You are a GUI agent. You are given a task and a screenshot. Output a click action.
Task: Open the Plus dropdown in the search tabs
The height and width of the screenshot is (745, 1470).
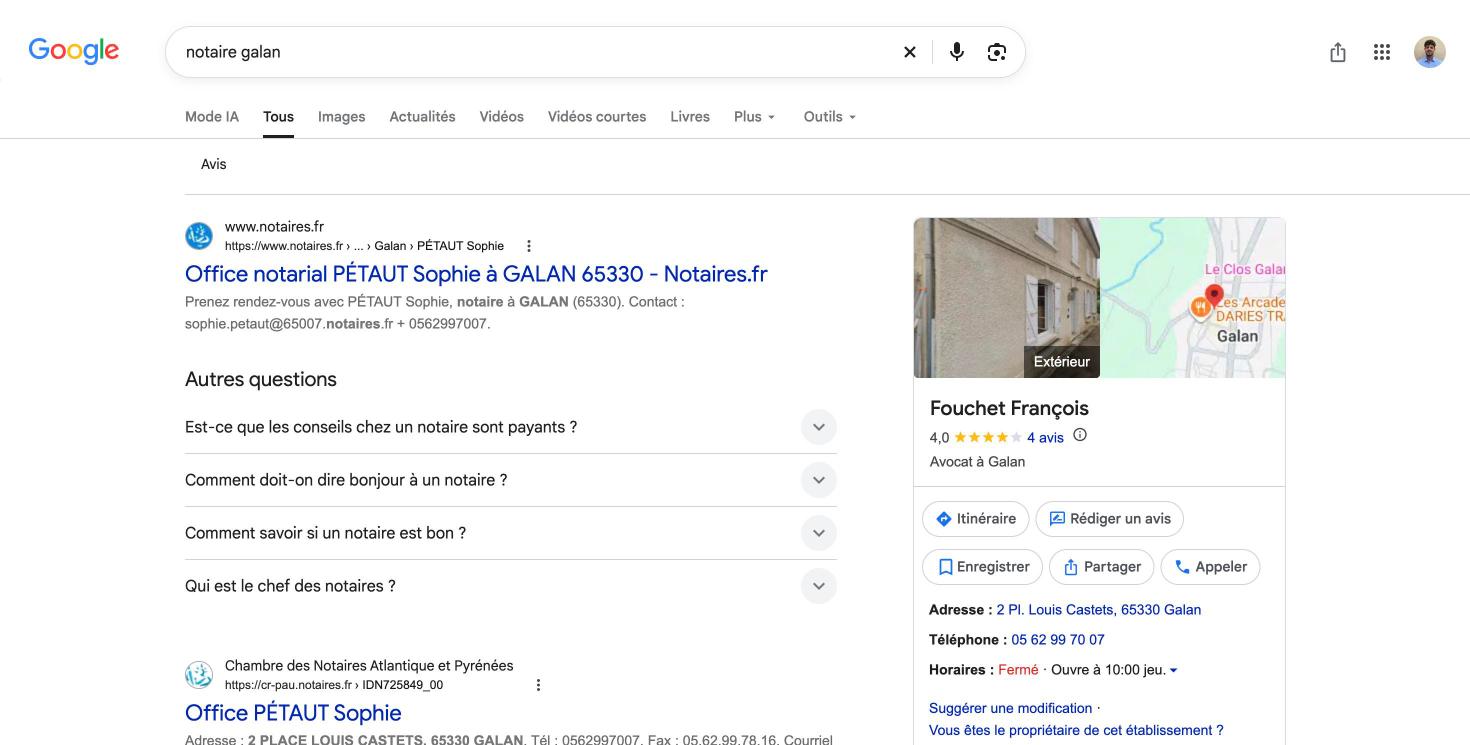pyautogui.click(x=755, y=117)
